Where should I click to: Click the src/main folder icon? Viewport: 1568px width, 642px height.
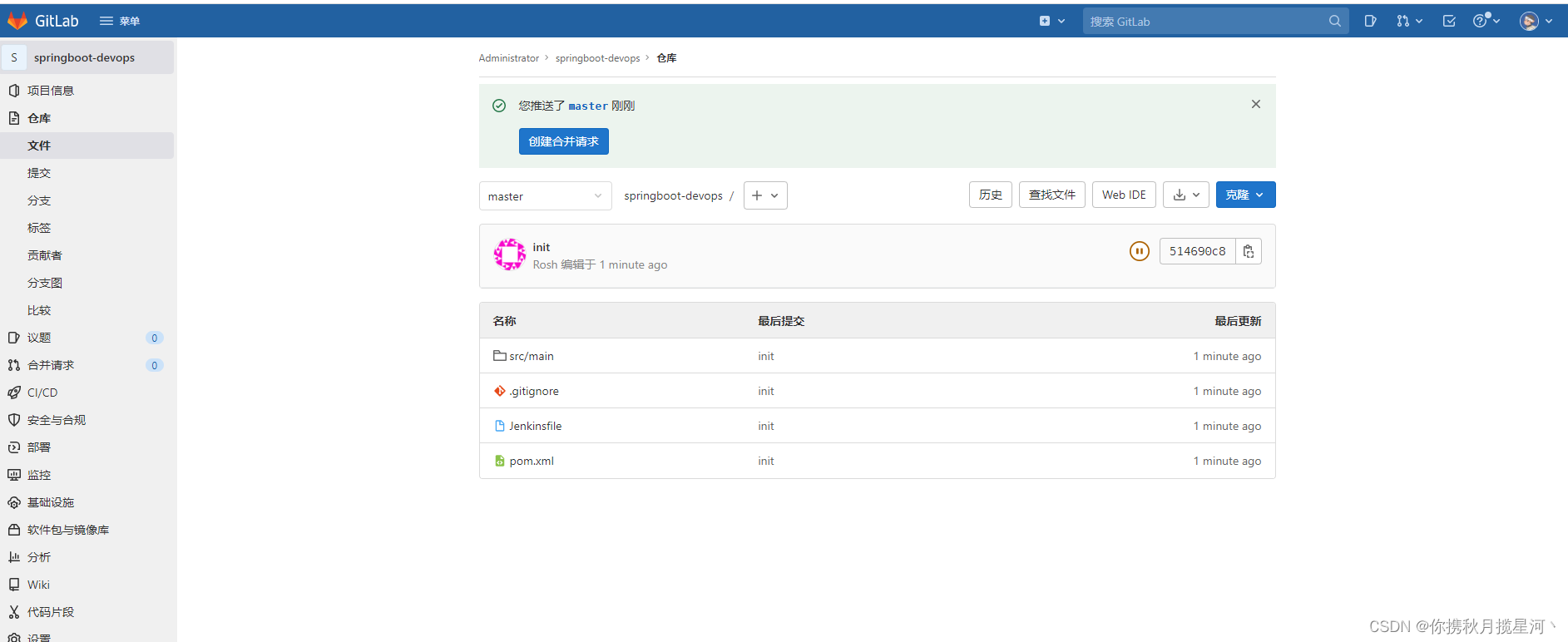pyautogui.click(x=500, y=356)
